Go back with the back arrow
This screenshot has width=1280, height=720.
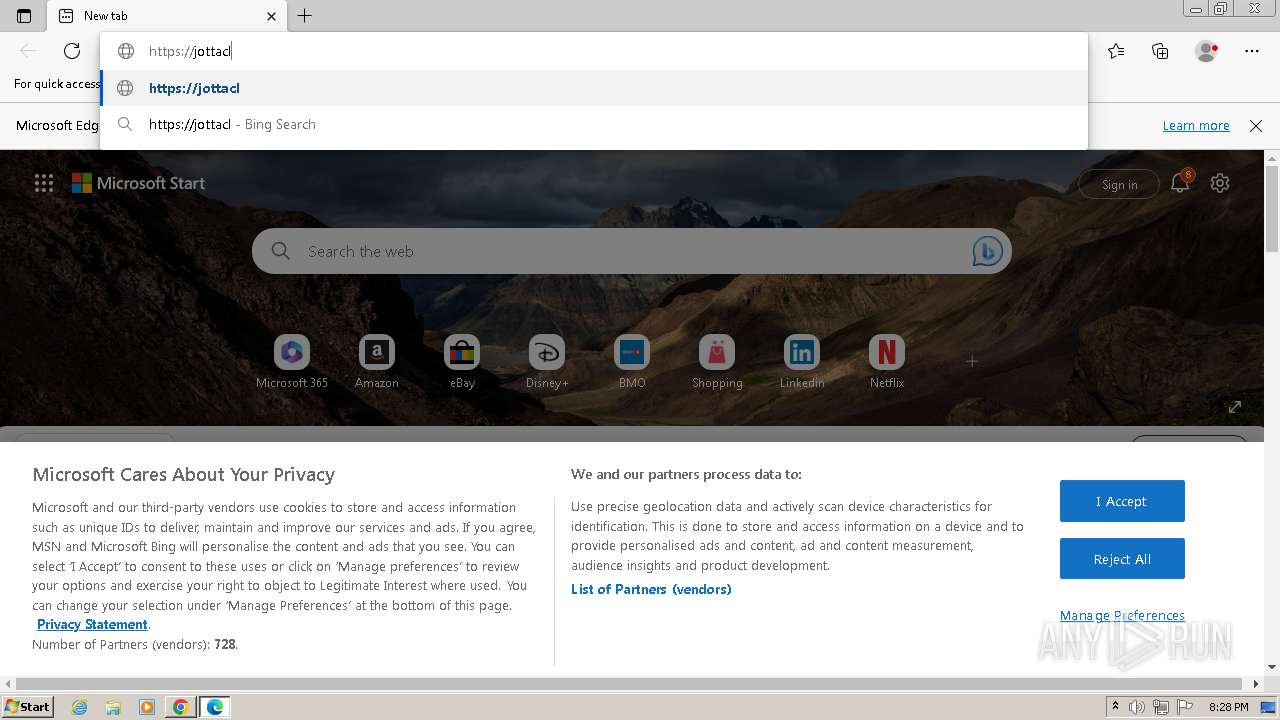click(x=28, y=51)
